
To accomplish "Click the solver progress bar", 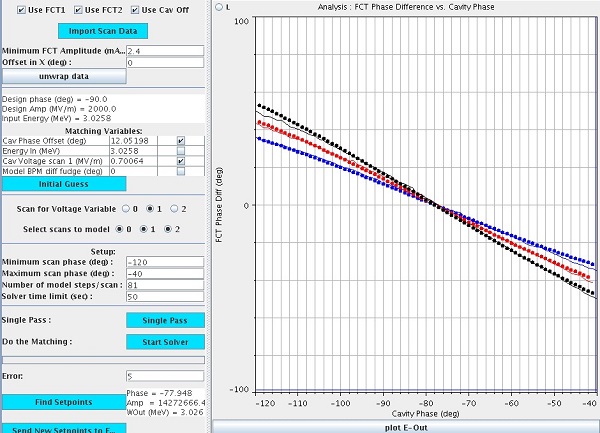I will click(102, 359).
